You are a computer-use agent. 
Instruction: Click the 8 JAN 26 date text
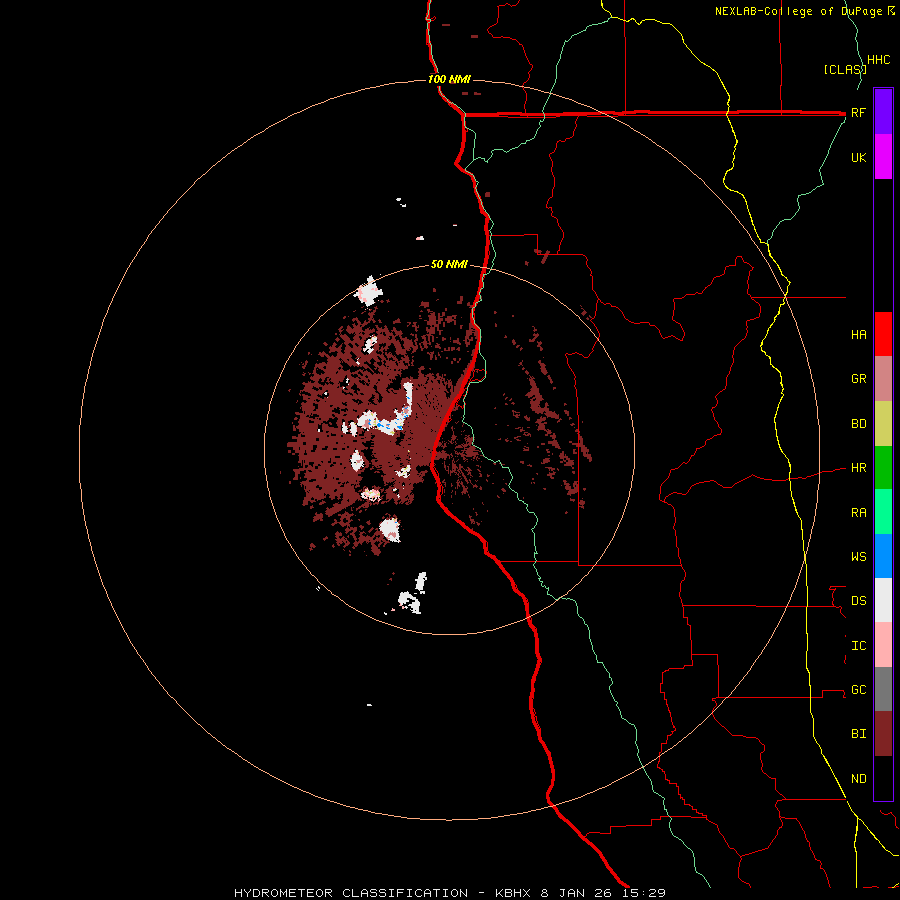click(x=577, y=893)
